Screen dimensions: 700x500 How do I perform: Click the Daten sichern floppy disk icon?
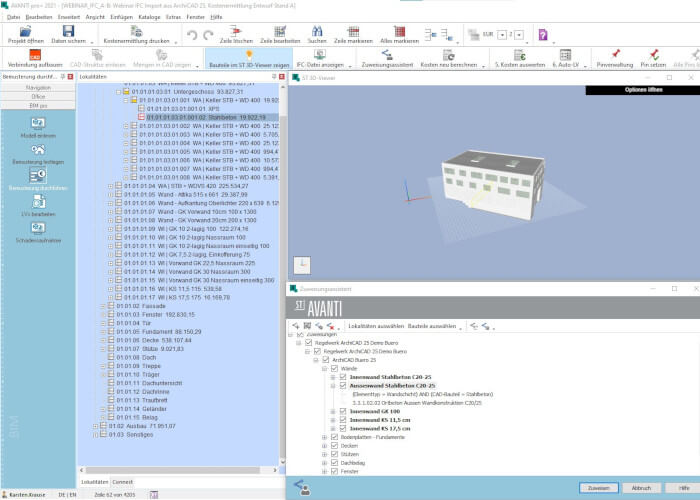68,31
